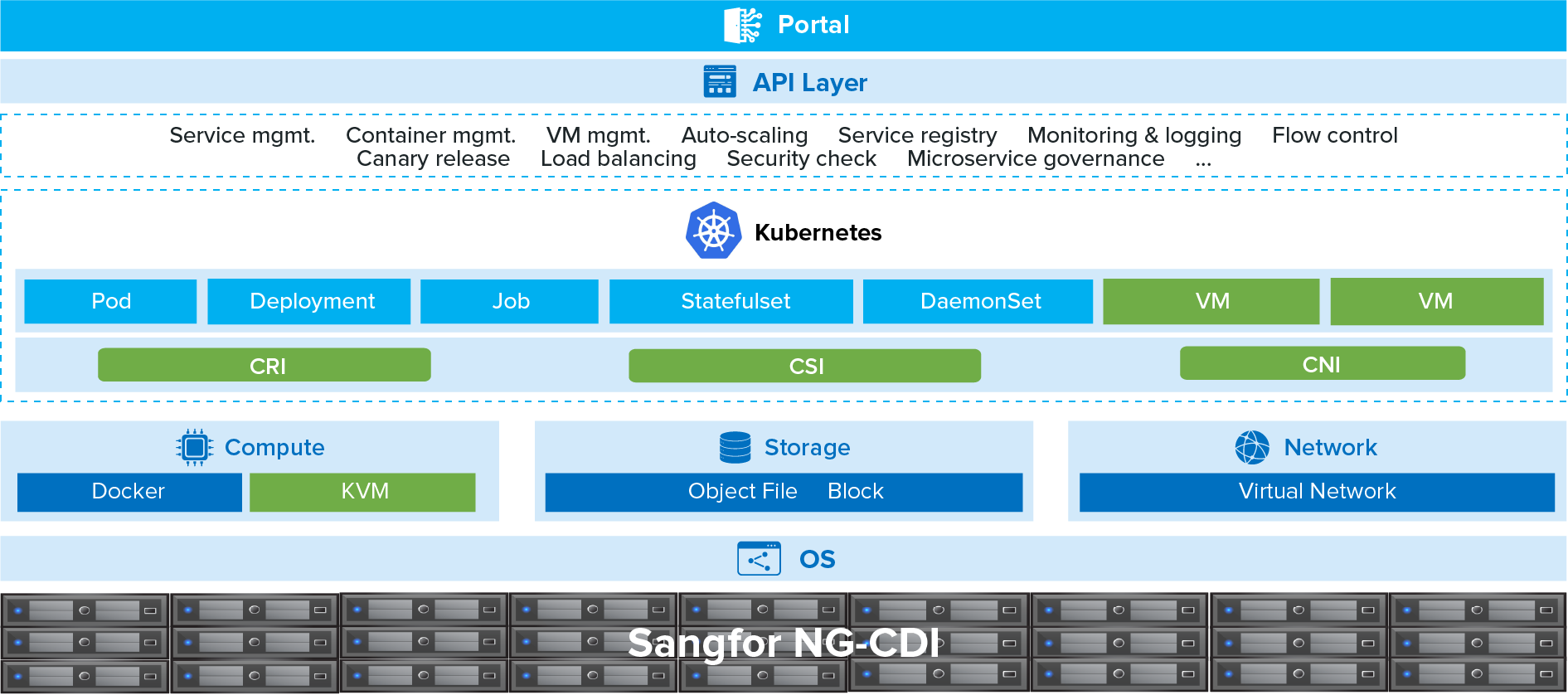Click the Compute chip icon
1568x695 pixels.
pyautogui.click(x=195, y=448)
